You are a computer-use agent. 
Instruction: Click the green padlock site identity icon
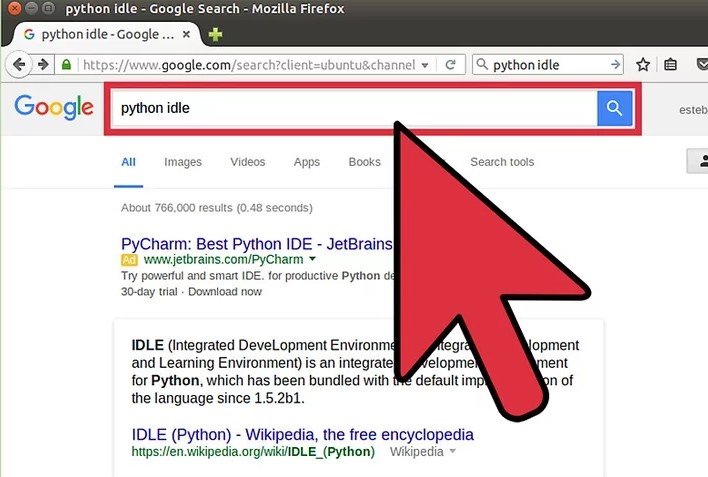66,65
